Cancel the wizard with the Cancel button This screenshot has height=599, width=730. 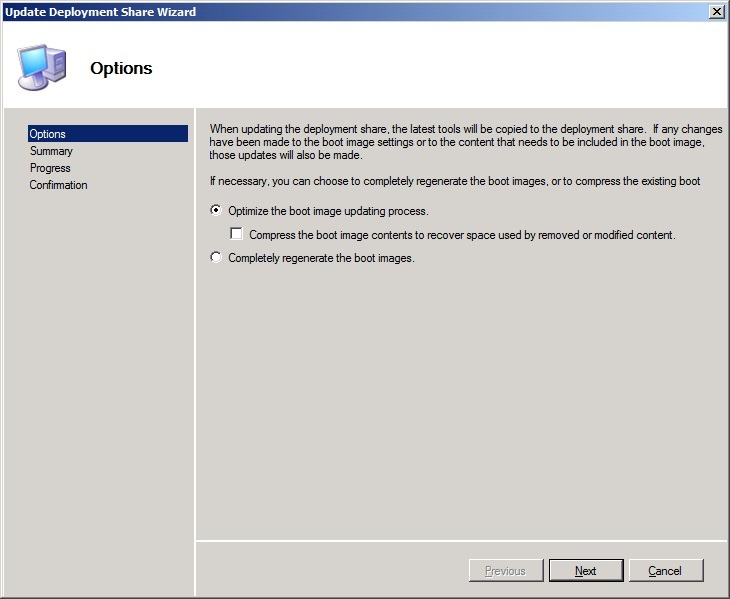click(665, 571)
